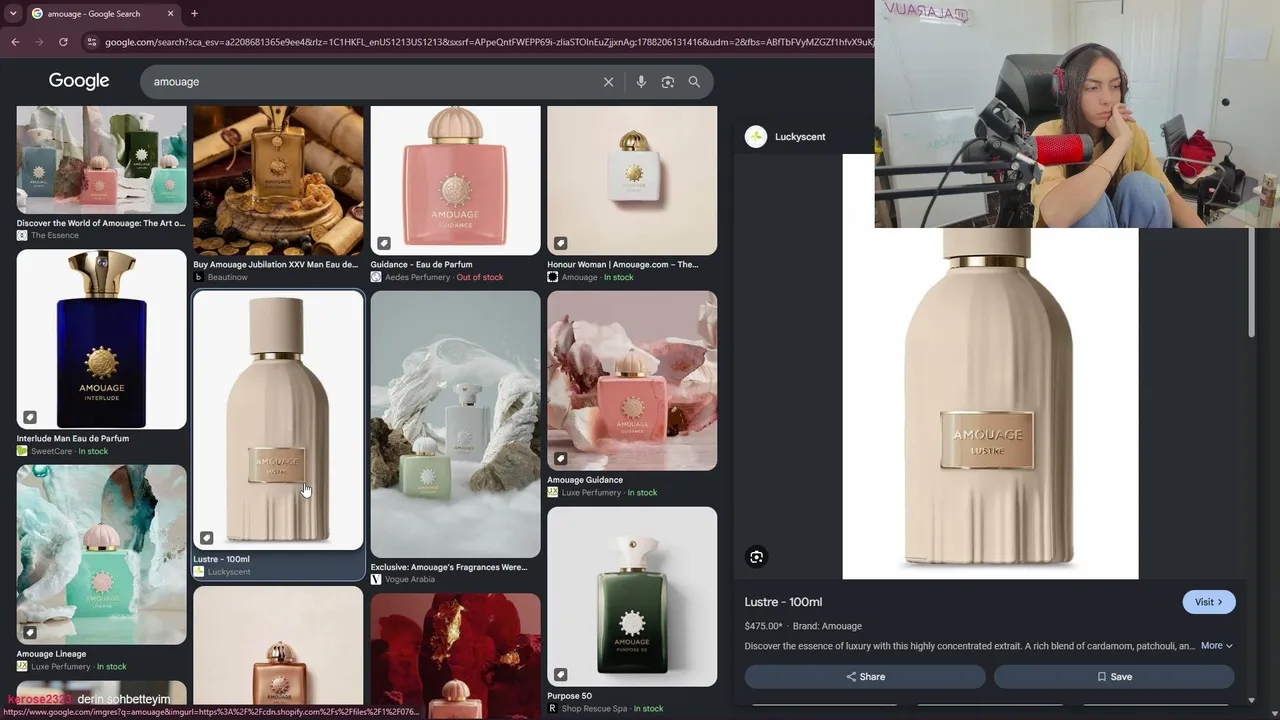This screenshot has width=1280, height=720.
Task: Open the Discover the World of Amouage thumbnail
Action: (x=101, y=160)
